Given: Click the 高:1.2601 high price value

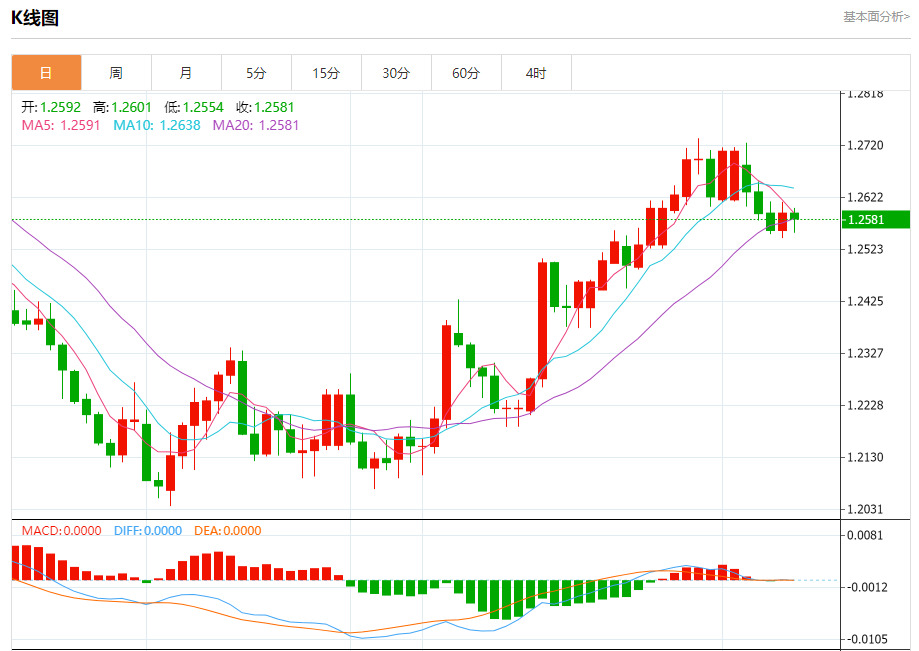Looking at the screenshot, I should click(x=122, y=107).
